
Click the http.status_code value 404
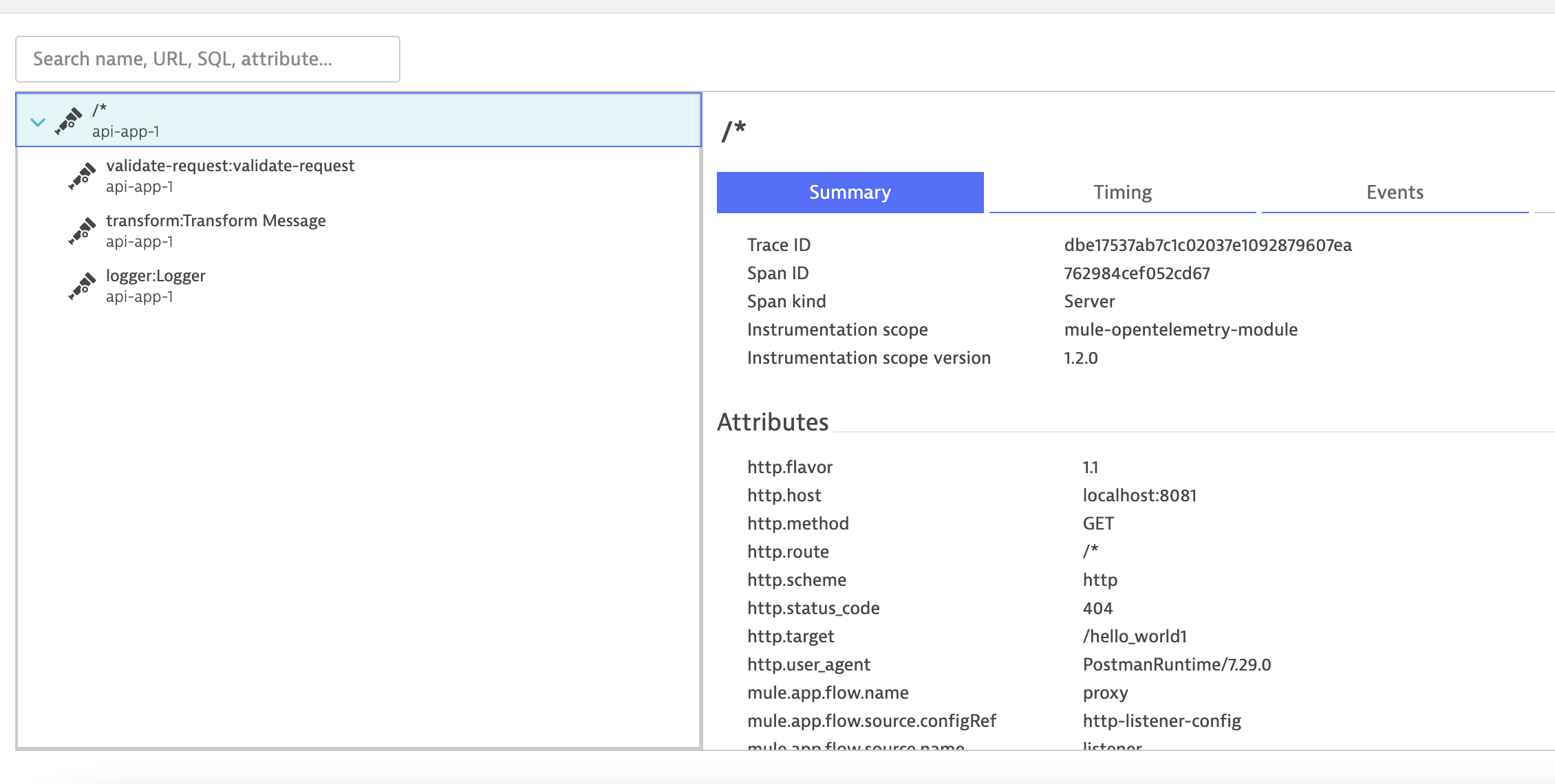tap(1098, 607)
